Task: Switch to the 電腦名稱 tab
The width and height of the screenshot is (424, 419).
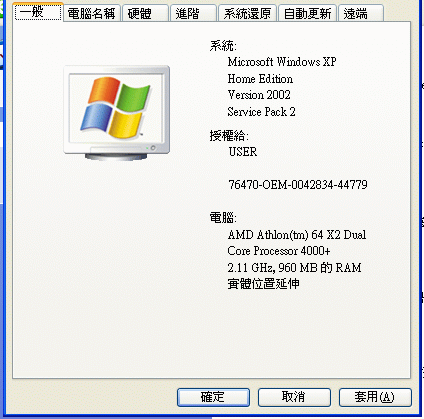Action: [x=91, y=14]
